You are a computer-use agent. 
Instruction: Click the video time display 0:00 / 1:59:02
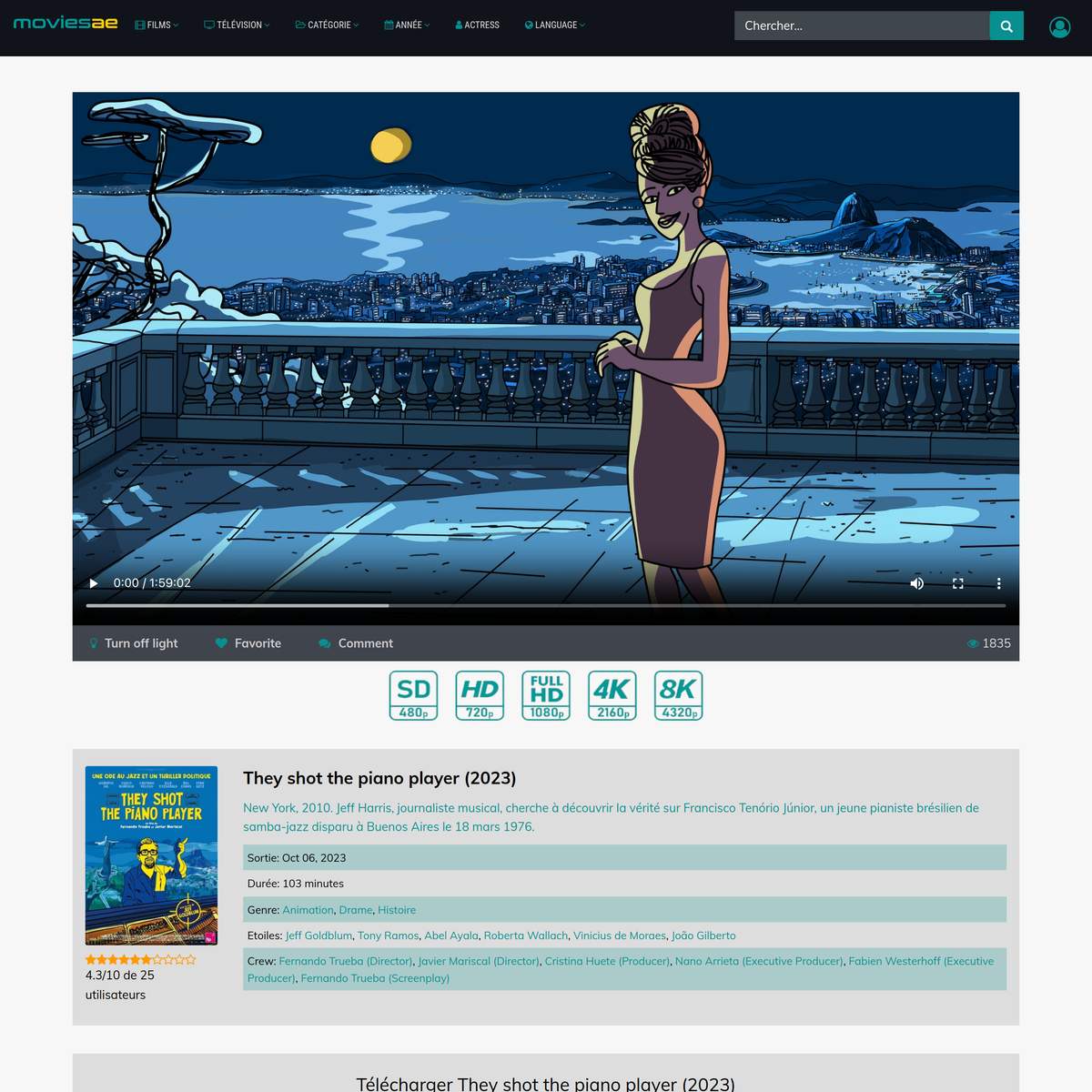tap(152, 583)
